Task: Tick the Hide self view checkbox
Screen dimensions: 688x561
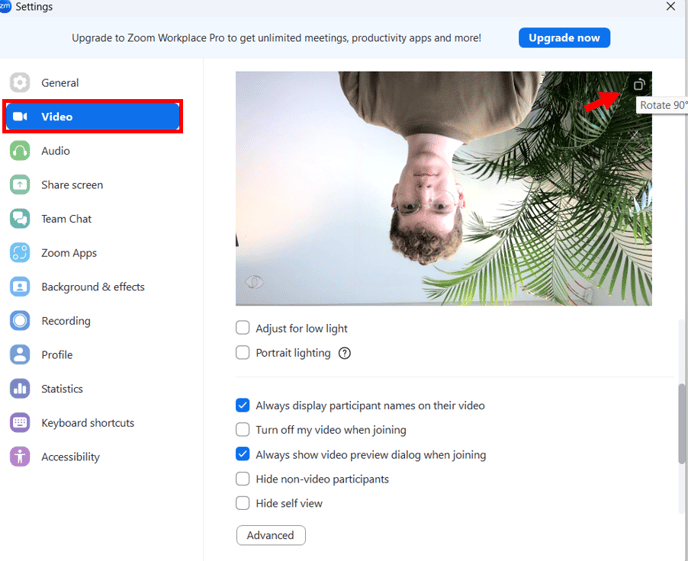Action: [x=243, y=504]
